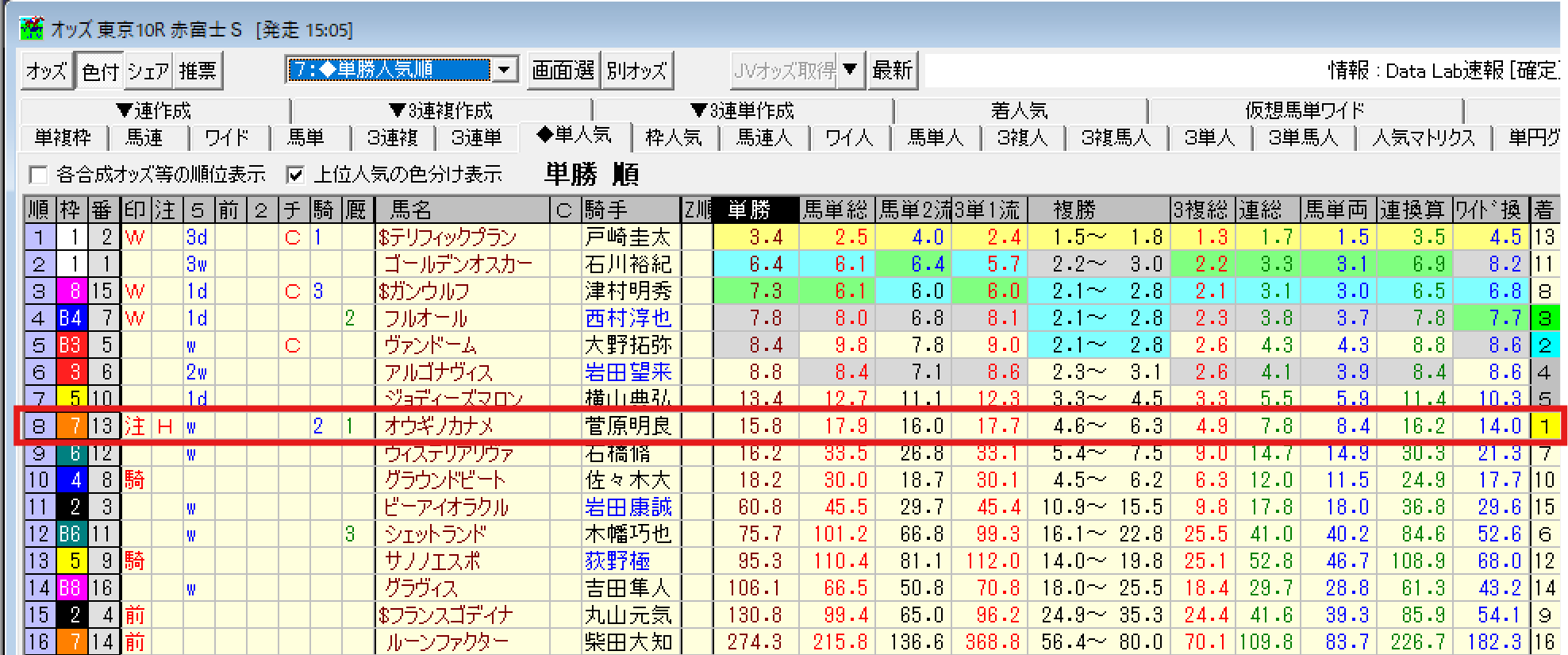Screen dimensions: 1568x655
Task: Select the horse name ゴールデンオスカー
Action: pyautogui.click(x=458, y=264)
